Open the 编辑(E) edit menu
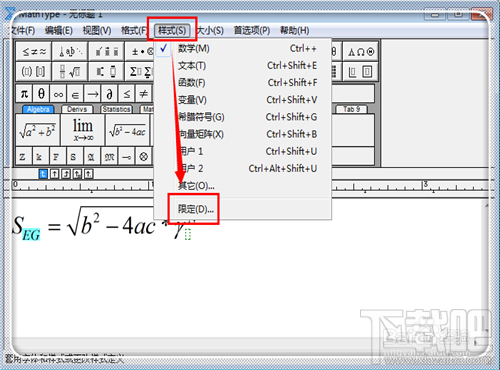The height and width of the screenshot is (370, 500). (x=59, y=31)
